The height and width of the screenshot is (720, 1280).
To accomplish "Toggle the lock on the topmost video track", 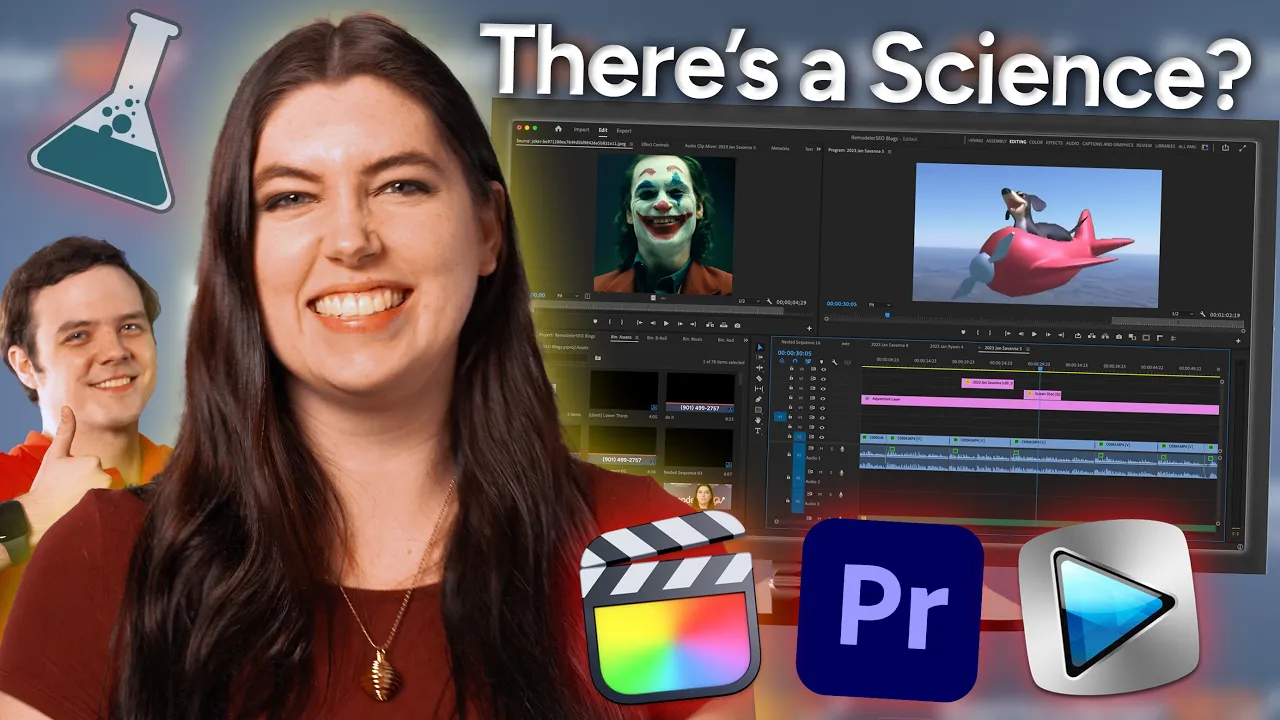I will [791, 368].
